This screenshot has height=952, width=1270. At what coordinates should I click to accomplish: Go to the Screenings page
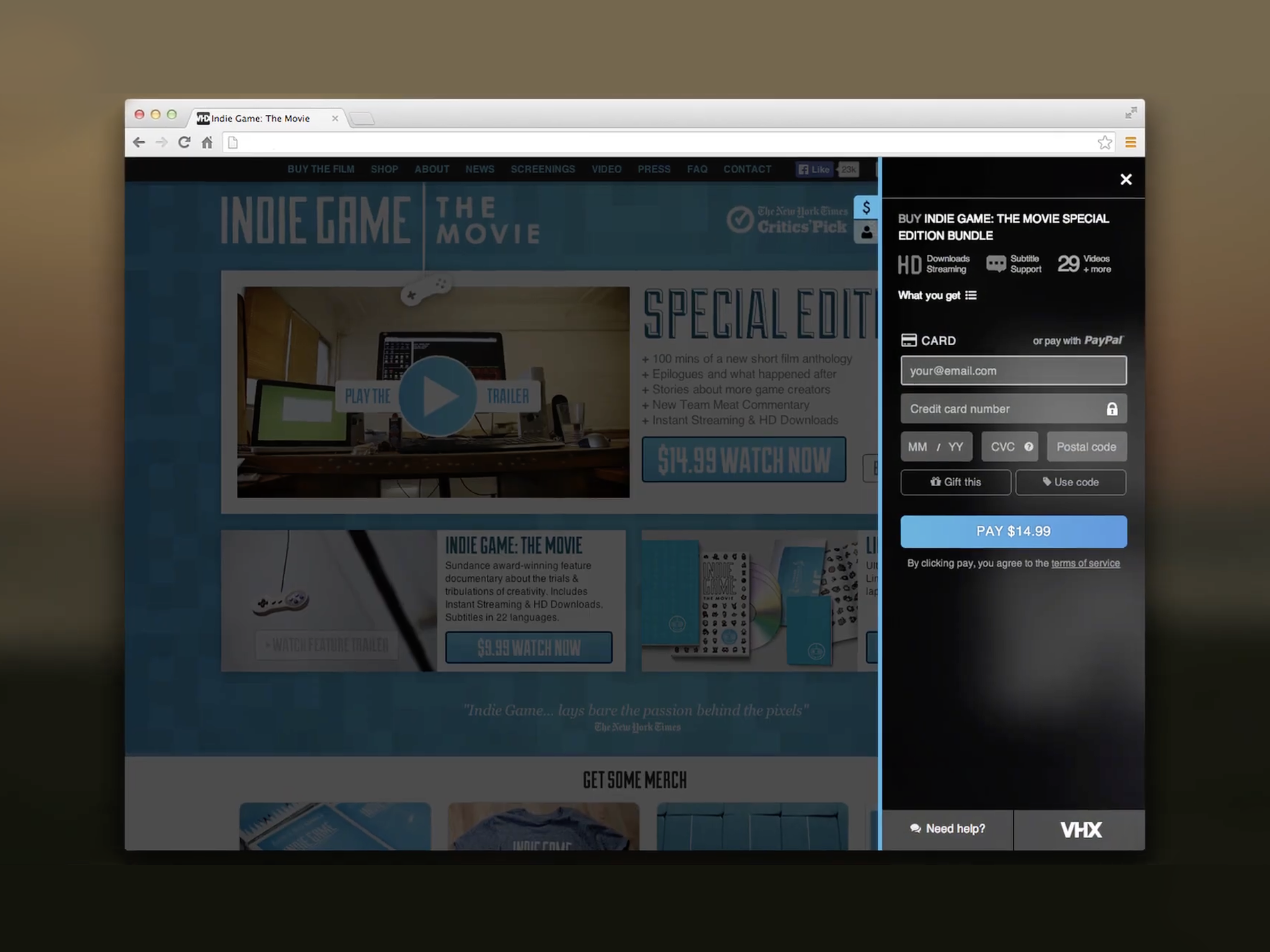(543, 169)
